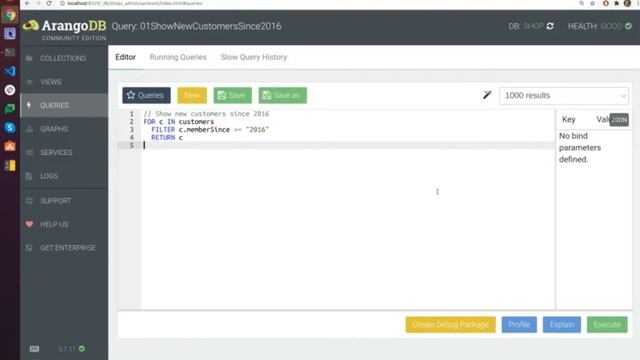Image resolution: width=640 pixels, height=360 pixels.
Task: Click the Save query button
Action: pyautogui.click(x=232, y=95)
